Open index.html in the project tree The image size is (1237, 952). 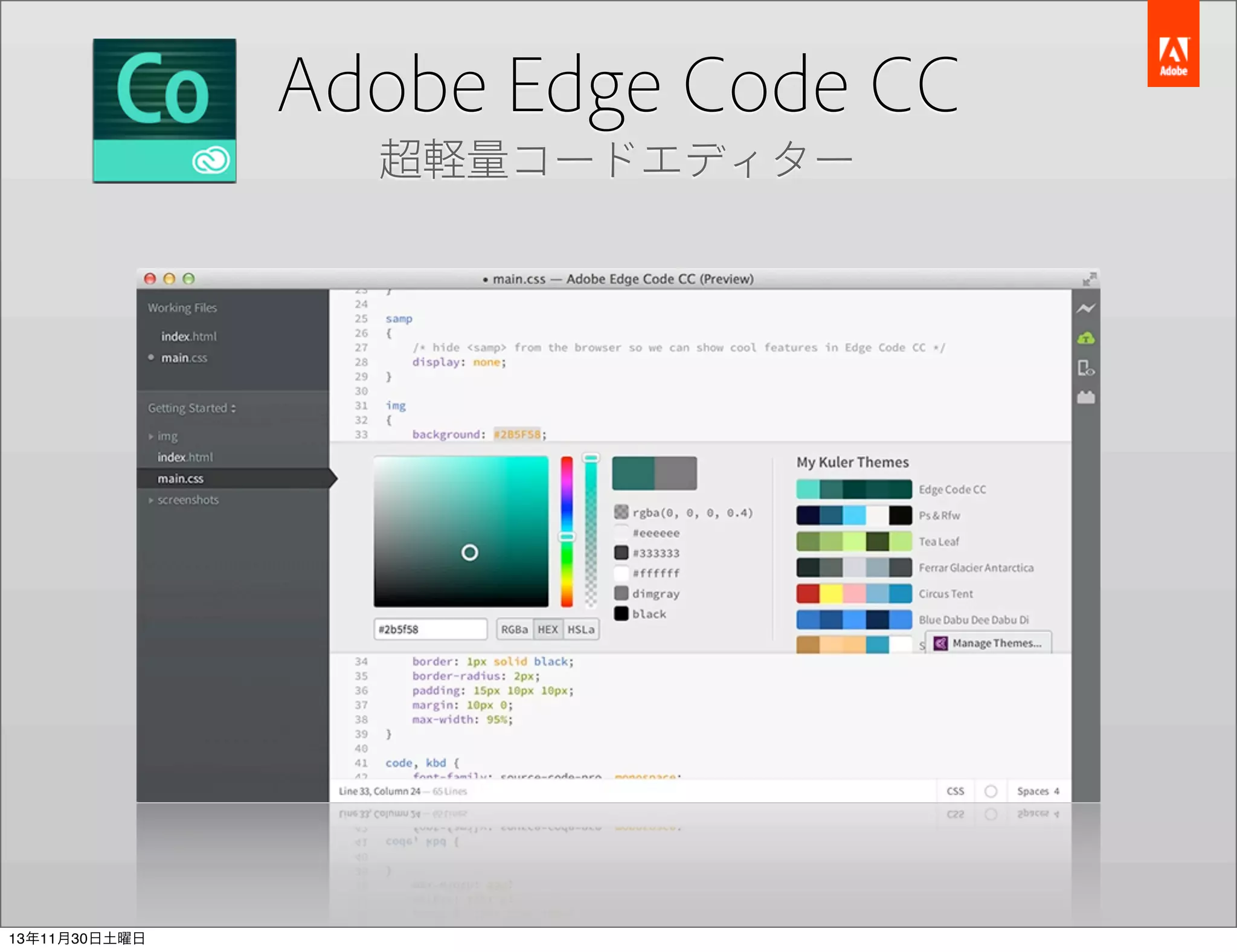pos(185,457)
